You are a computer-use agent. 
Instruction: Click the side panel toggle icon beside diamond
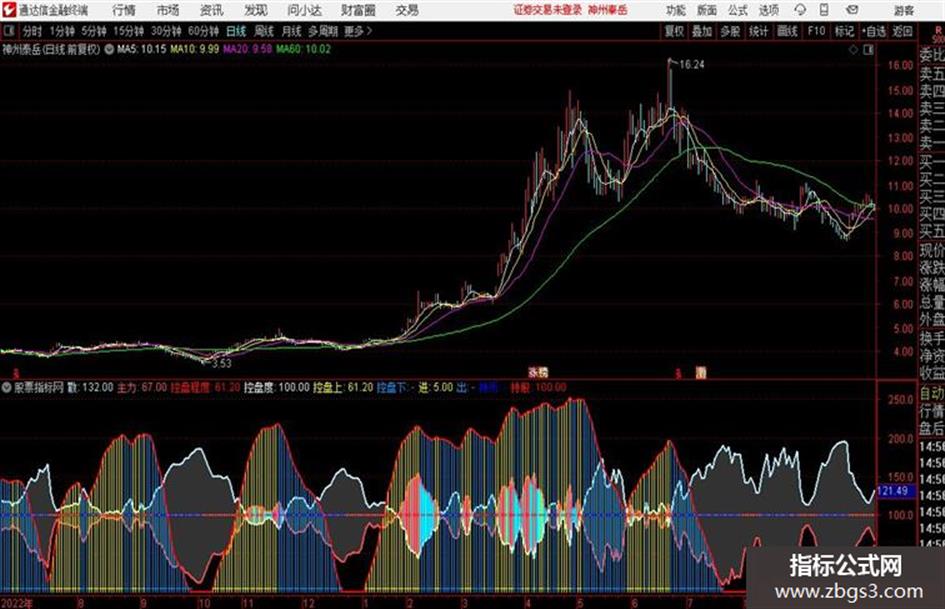pos(868,49)
